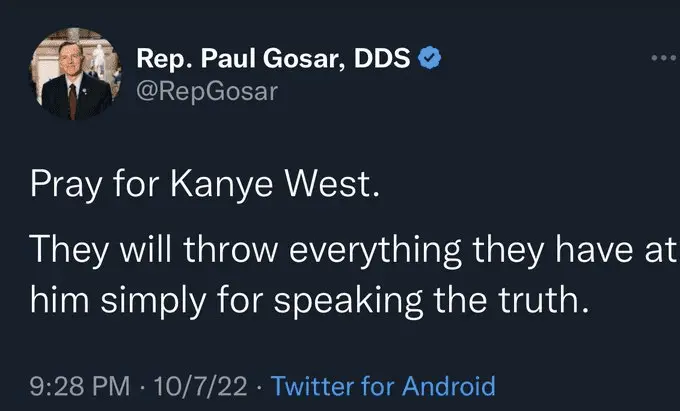This screenshot has height=411, width=680.
Task: Click the display name Rep. Paul Gosar
Action: 240,60
